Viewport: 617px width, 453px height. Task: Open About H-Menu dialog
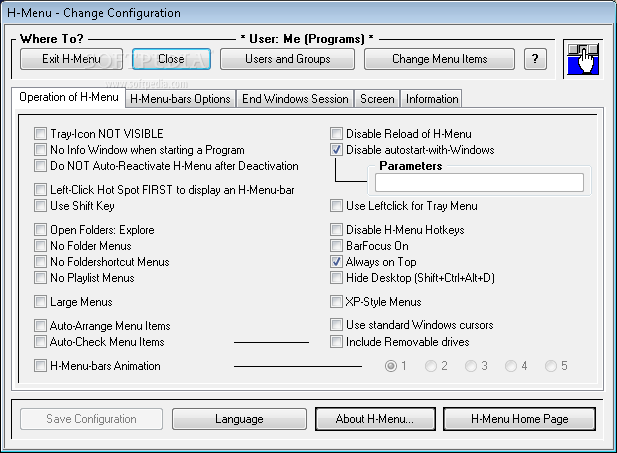pos(375,419)
